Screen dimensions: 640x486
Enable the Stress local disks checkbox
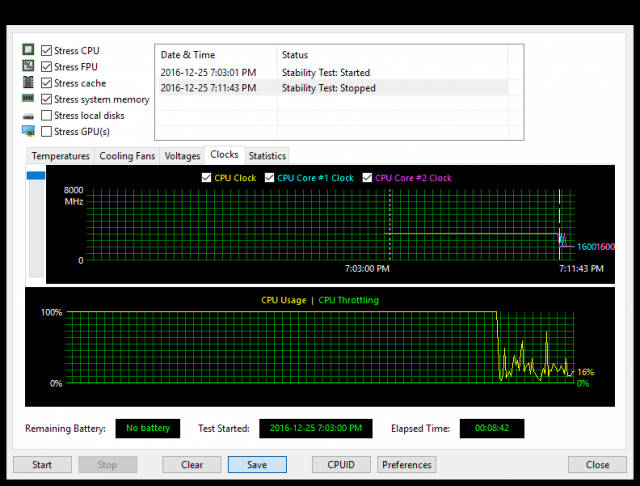click(47, 116)
